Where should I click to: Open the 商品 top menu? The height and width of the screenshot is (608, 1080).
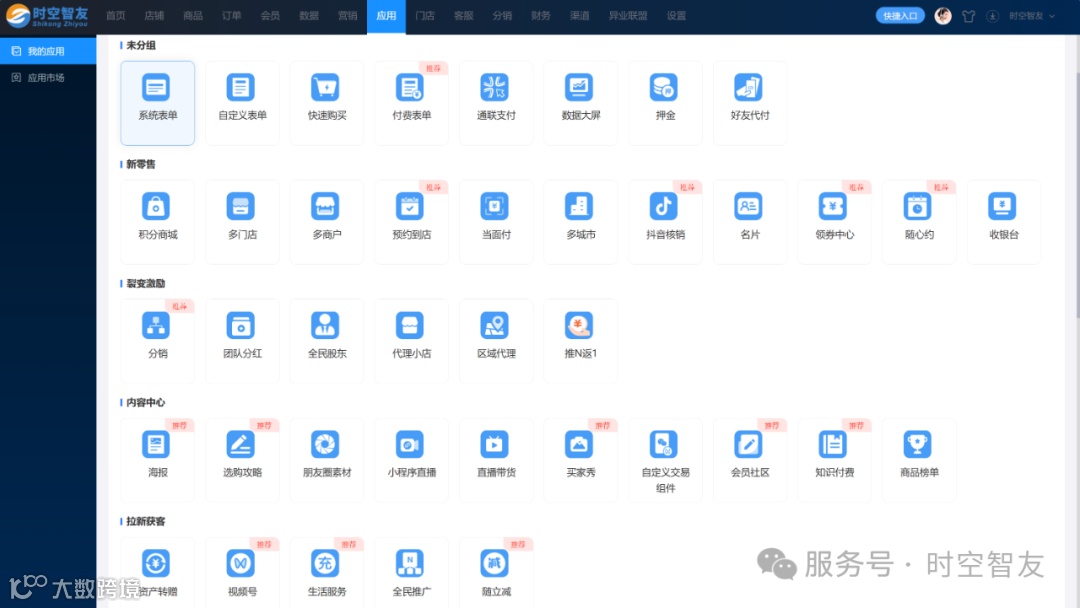coord(193,16)
